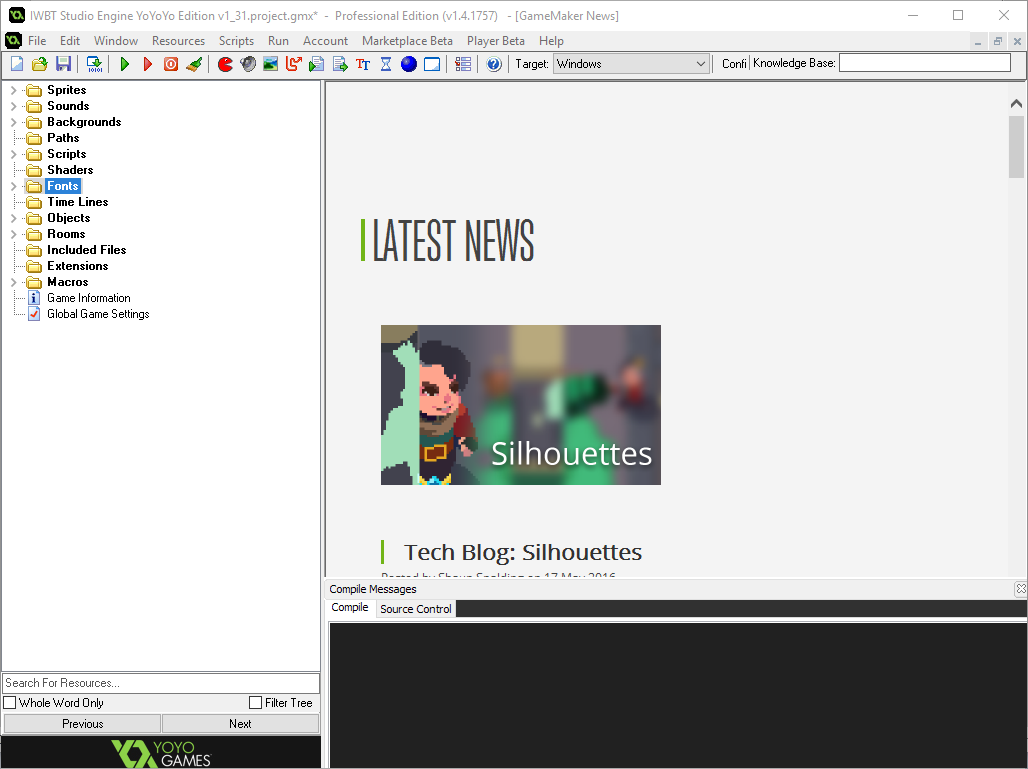Screen dimensions: 1028x769
Task: Expand the Sprites folder
Action: [x=13, y=90]
